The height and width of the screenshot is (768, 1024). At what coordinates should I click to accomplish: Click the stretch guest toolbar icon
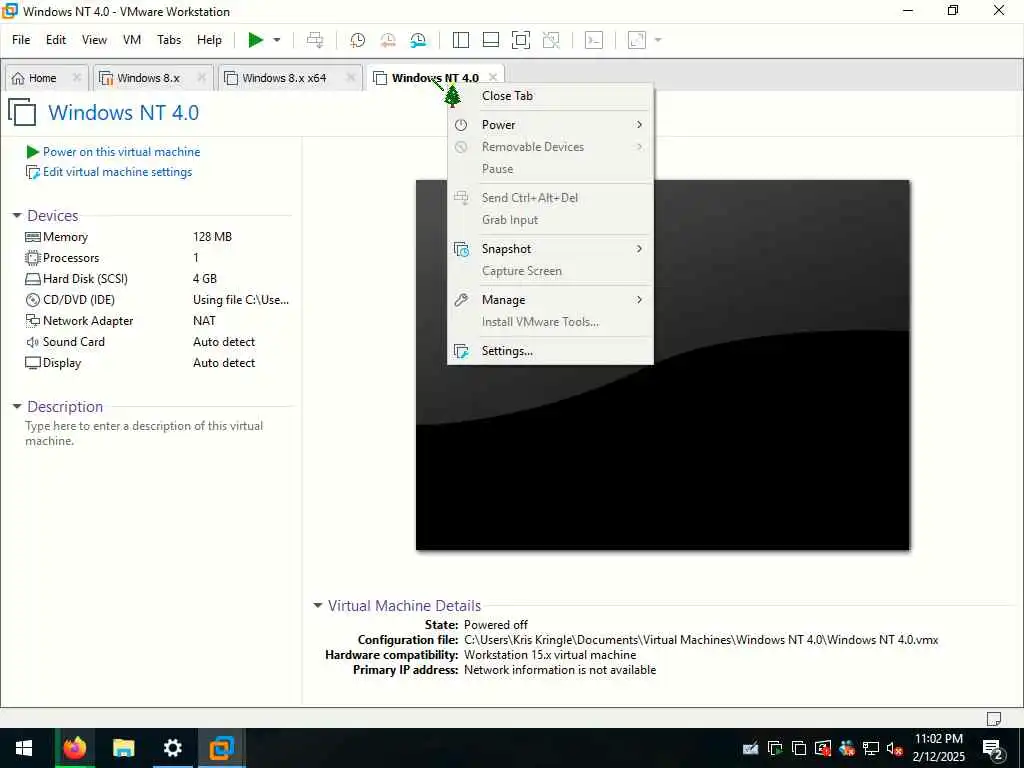click(x=637, y=40)
